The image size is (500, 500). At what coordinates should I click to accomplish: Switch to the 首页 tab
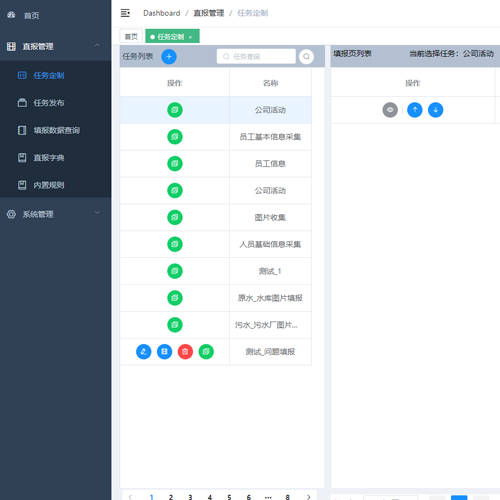(x=131, y=36)
